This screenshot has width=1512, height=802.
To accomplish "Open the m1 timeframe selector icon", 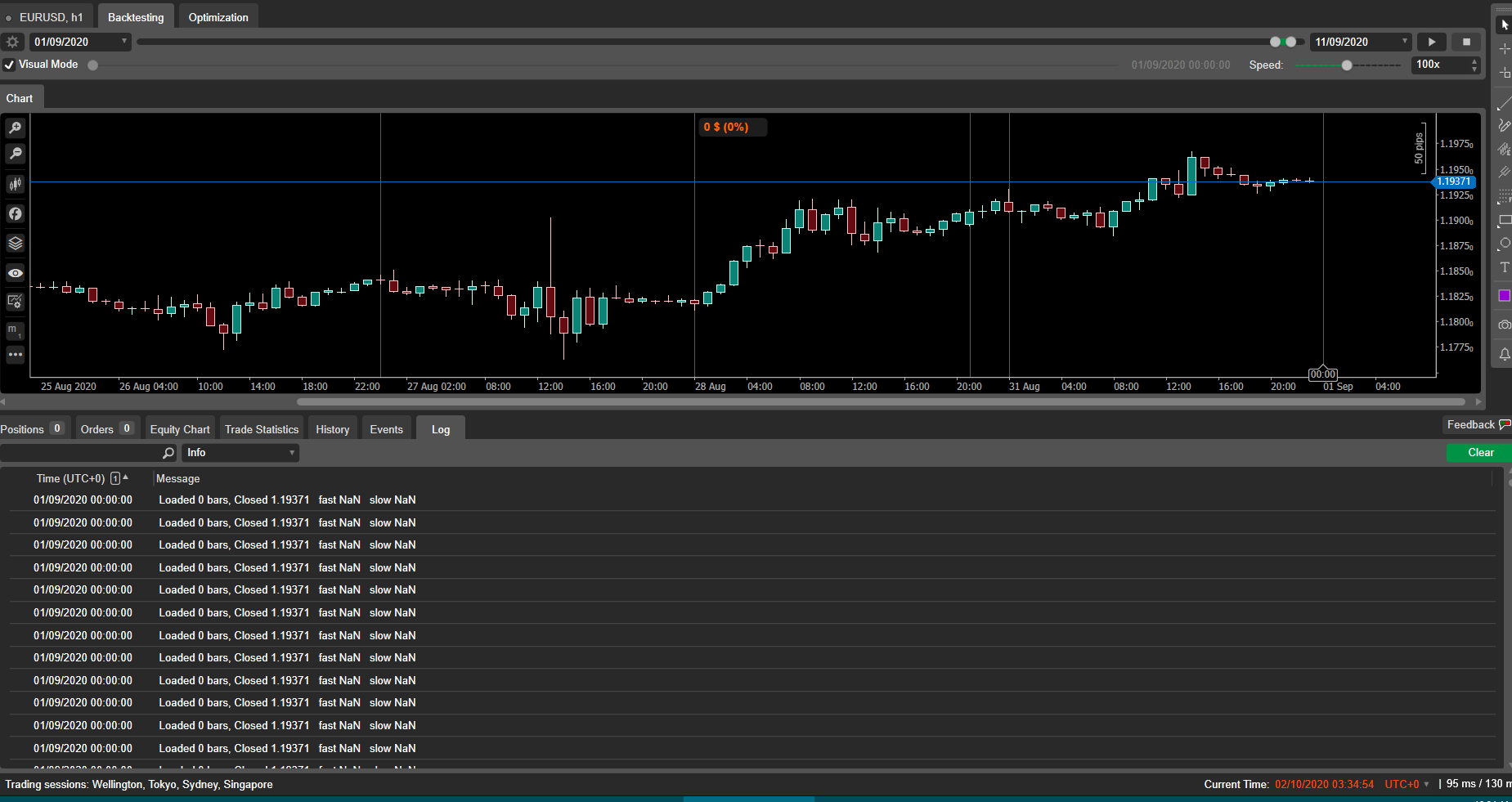I will click(15, 330).
